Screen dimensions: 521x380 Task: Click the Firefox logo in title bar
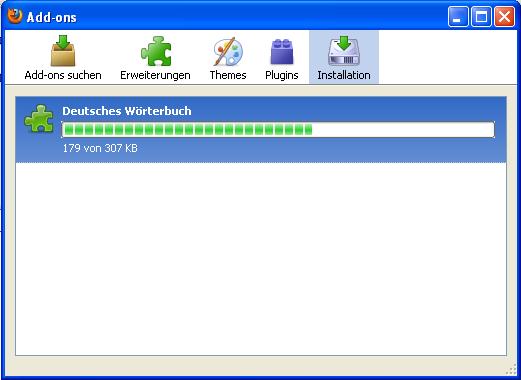click(x=15, y=16)
